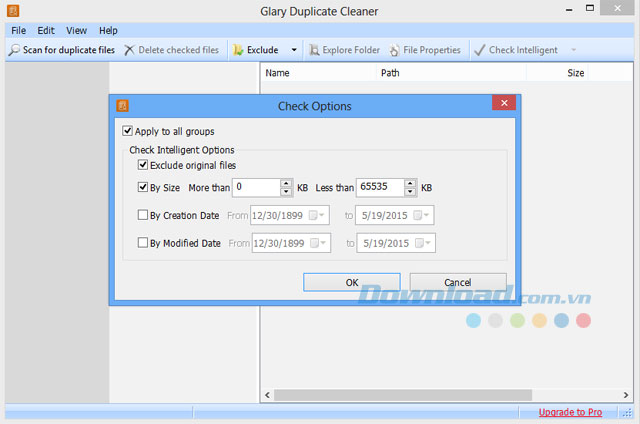Confirm options with the OK button

click(x=352, y=282)
